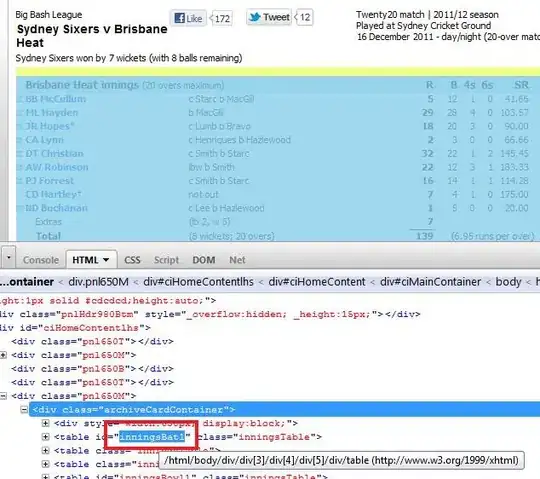This screenshot has width=540, height=479.
Task: Click the tweet count bubble 12
Action: coord(304,17)
